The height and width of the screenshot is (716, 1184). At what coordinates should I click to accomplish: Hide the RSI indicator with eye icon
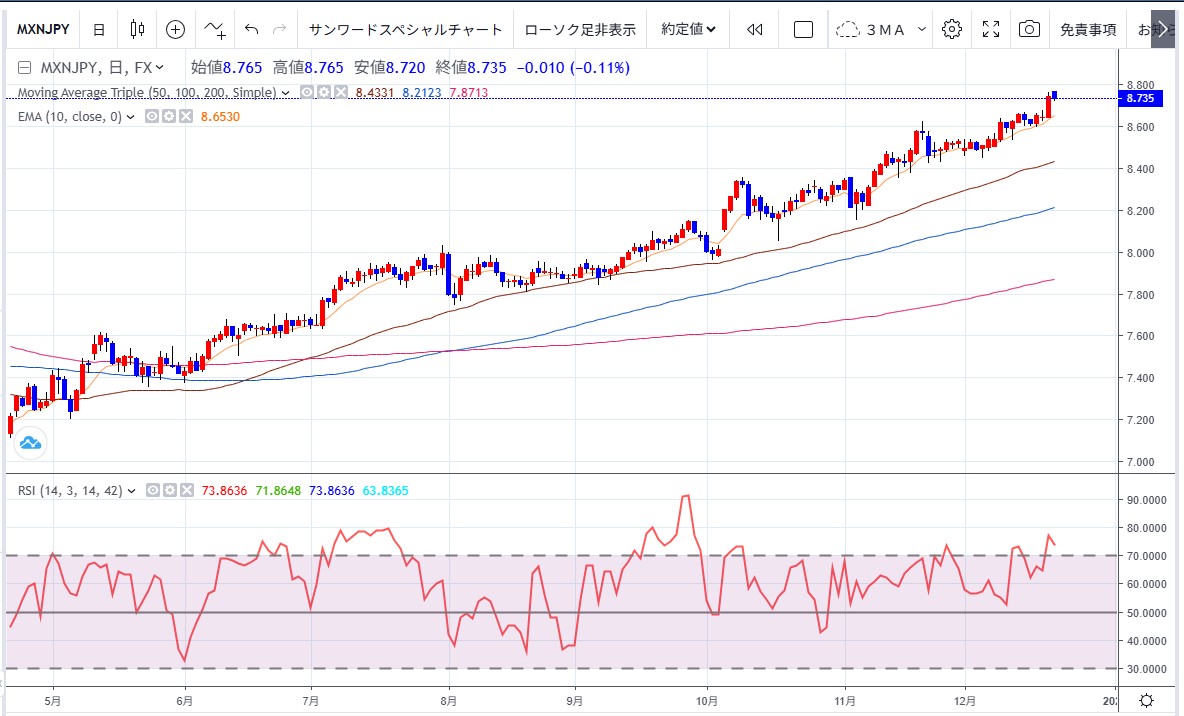[x=153, y=490]
